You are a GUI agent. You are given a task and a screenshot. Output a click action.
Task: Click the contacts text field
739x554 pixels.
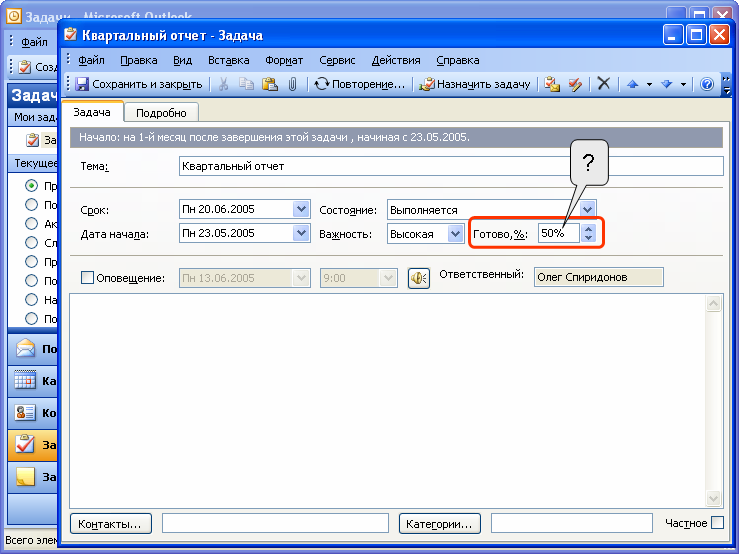tap(275, 523)
